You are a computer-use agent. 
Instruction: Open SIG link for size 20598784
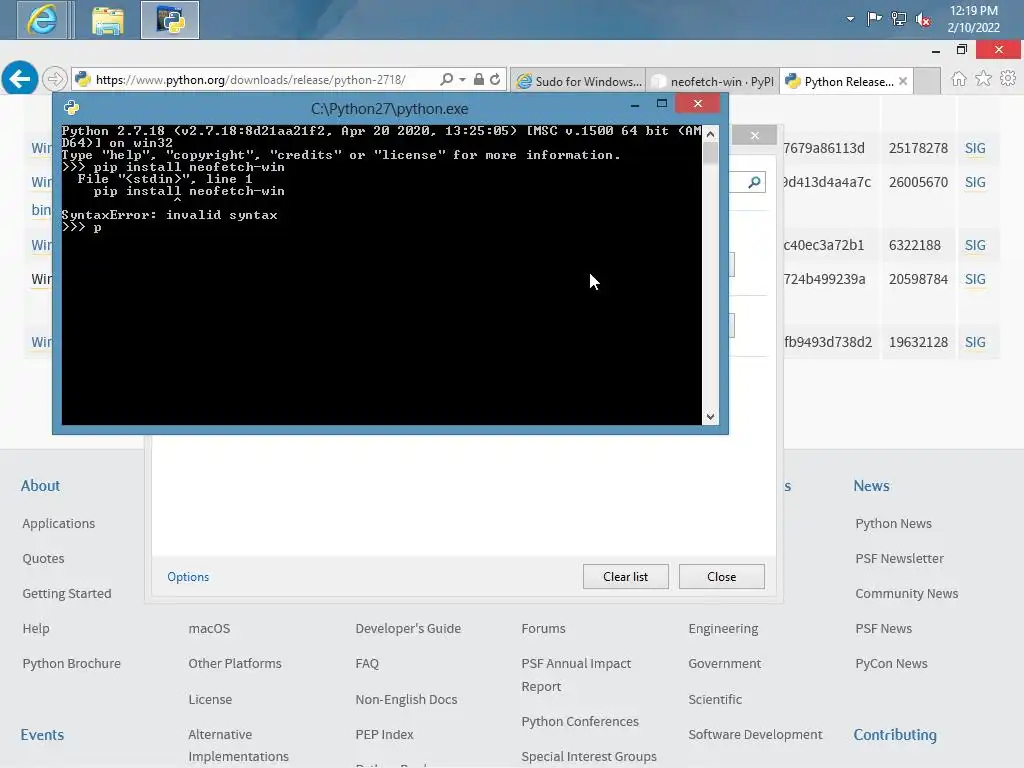tap(975, 280)
